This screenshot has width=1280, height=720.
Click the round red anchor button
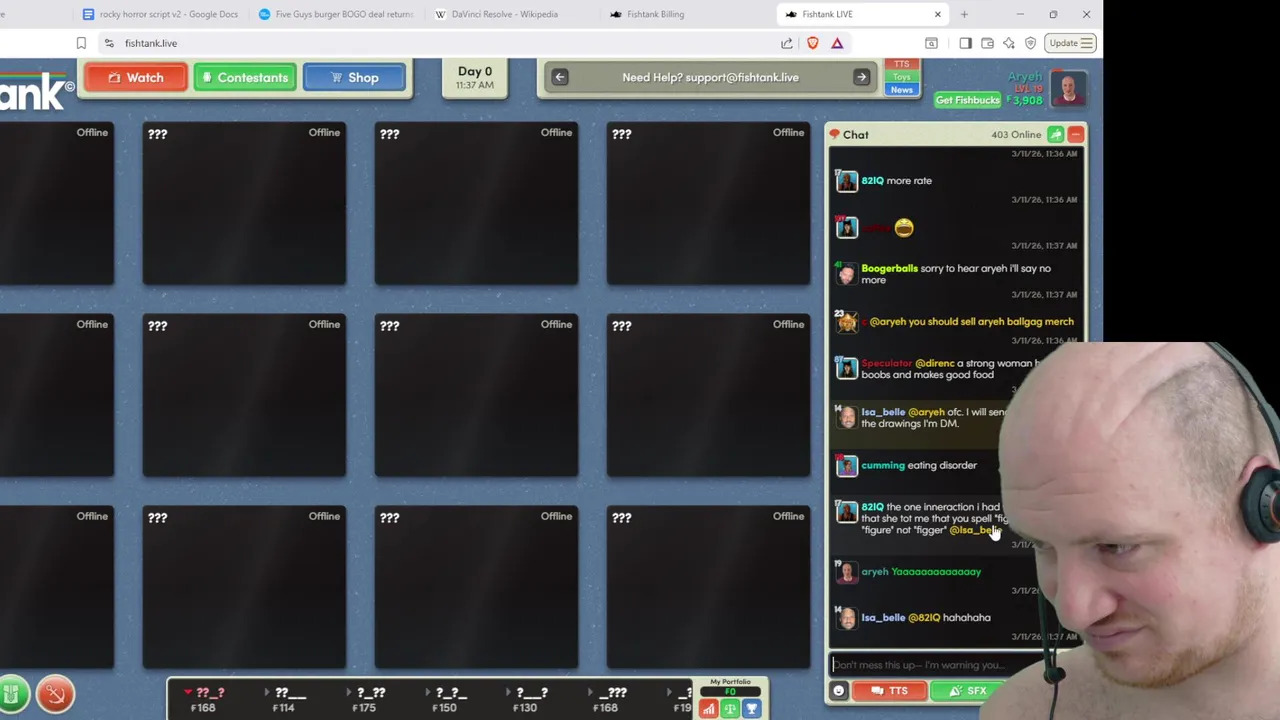click(55, 694)
